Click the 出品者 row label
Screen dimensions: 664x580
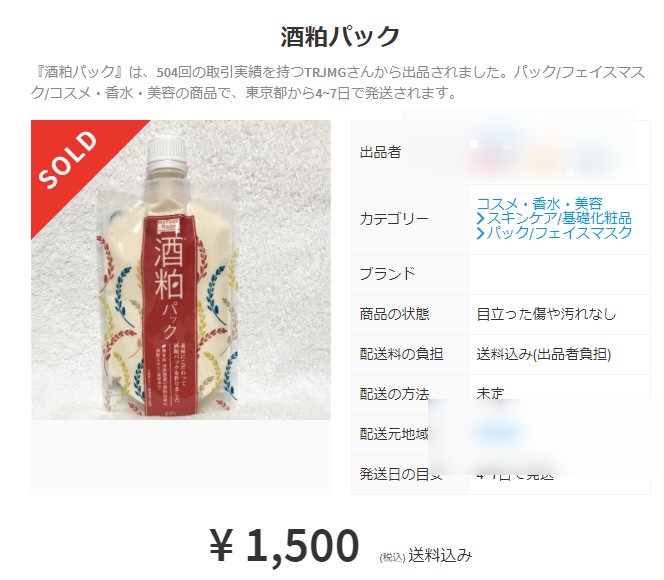[380, 152]
